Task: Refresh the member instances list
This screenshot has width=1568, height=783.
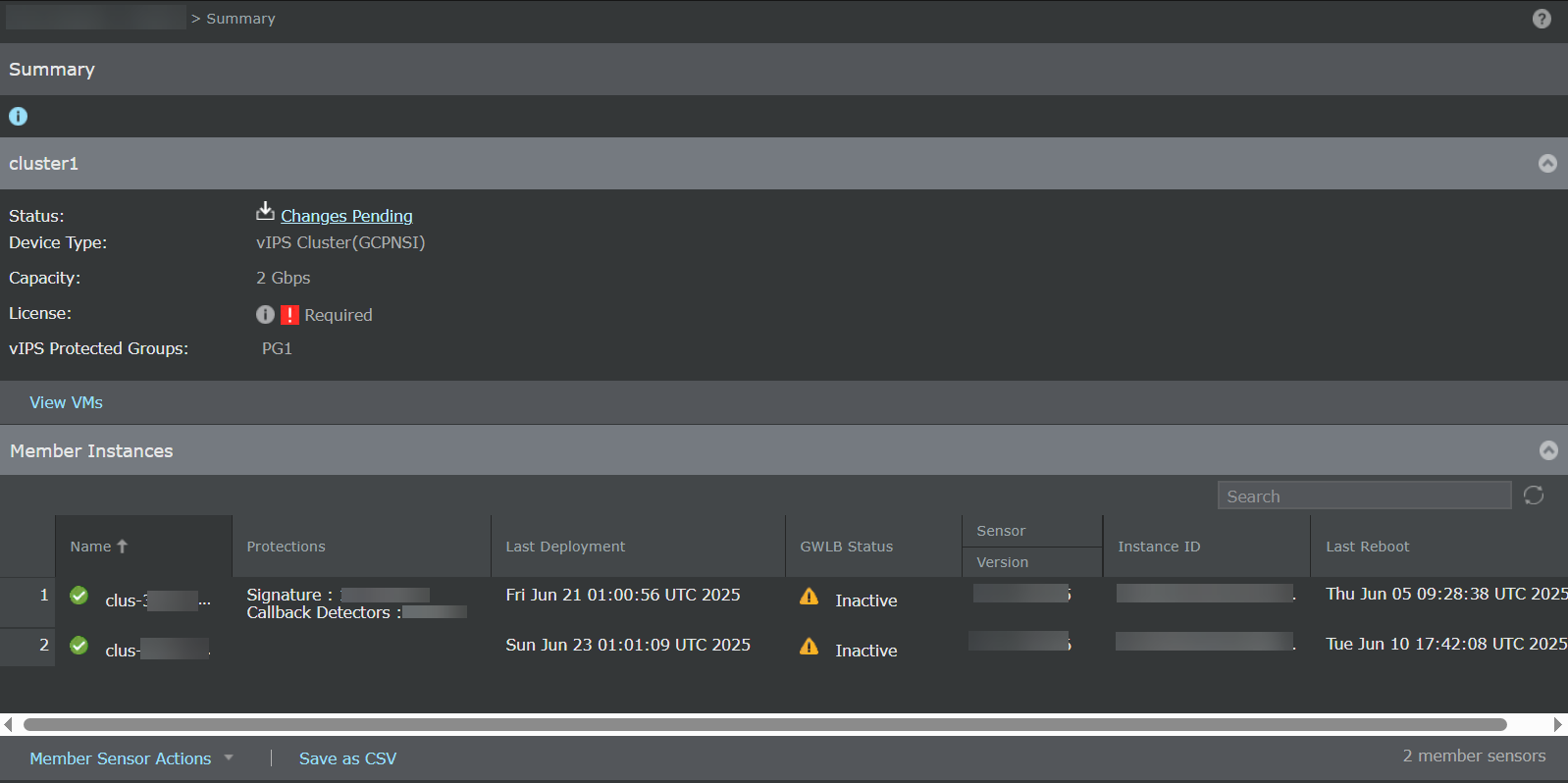Action: point(1534,496)
